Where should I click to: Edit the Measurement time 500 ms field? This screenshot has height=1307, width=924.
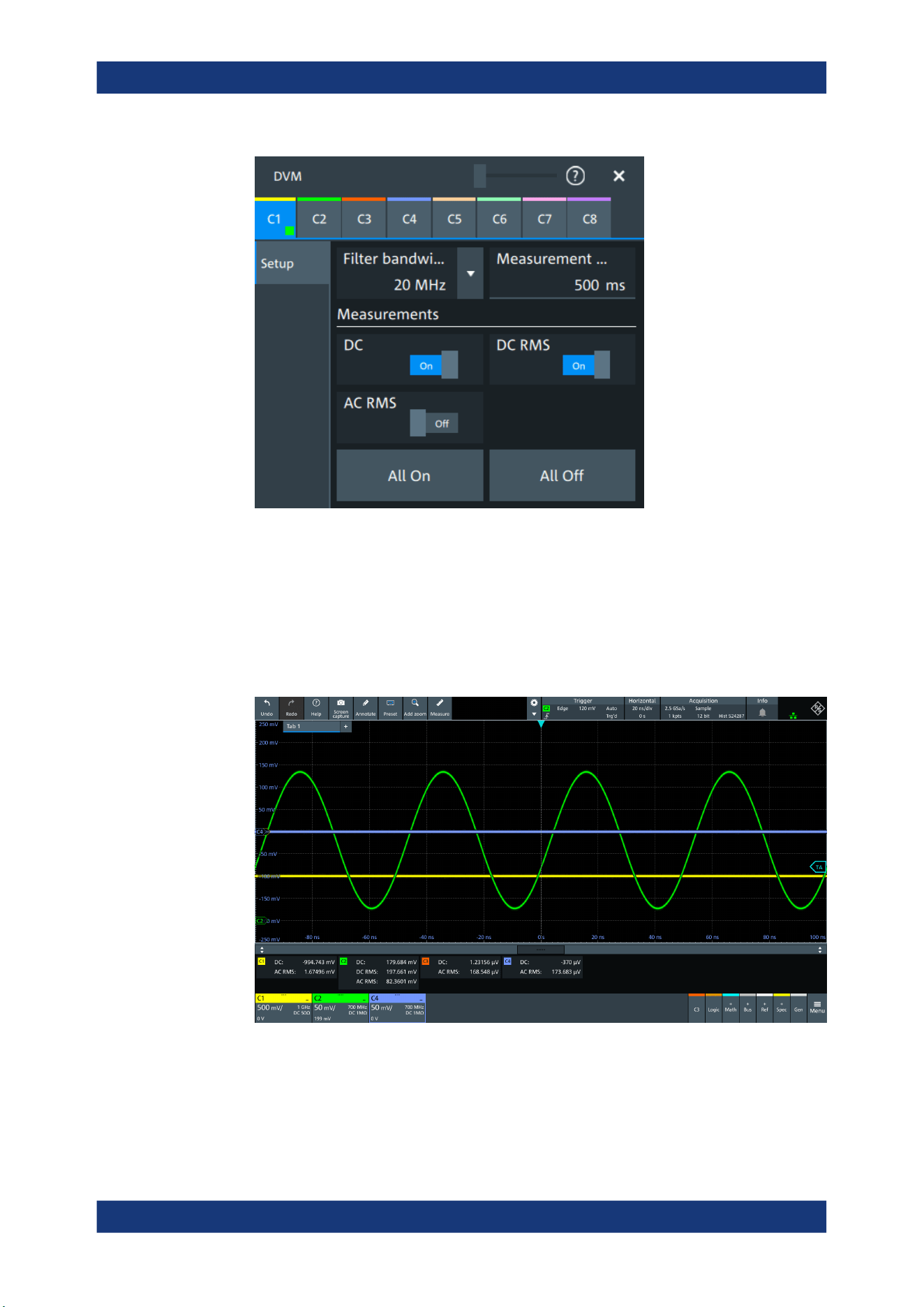point(562,273)
